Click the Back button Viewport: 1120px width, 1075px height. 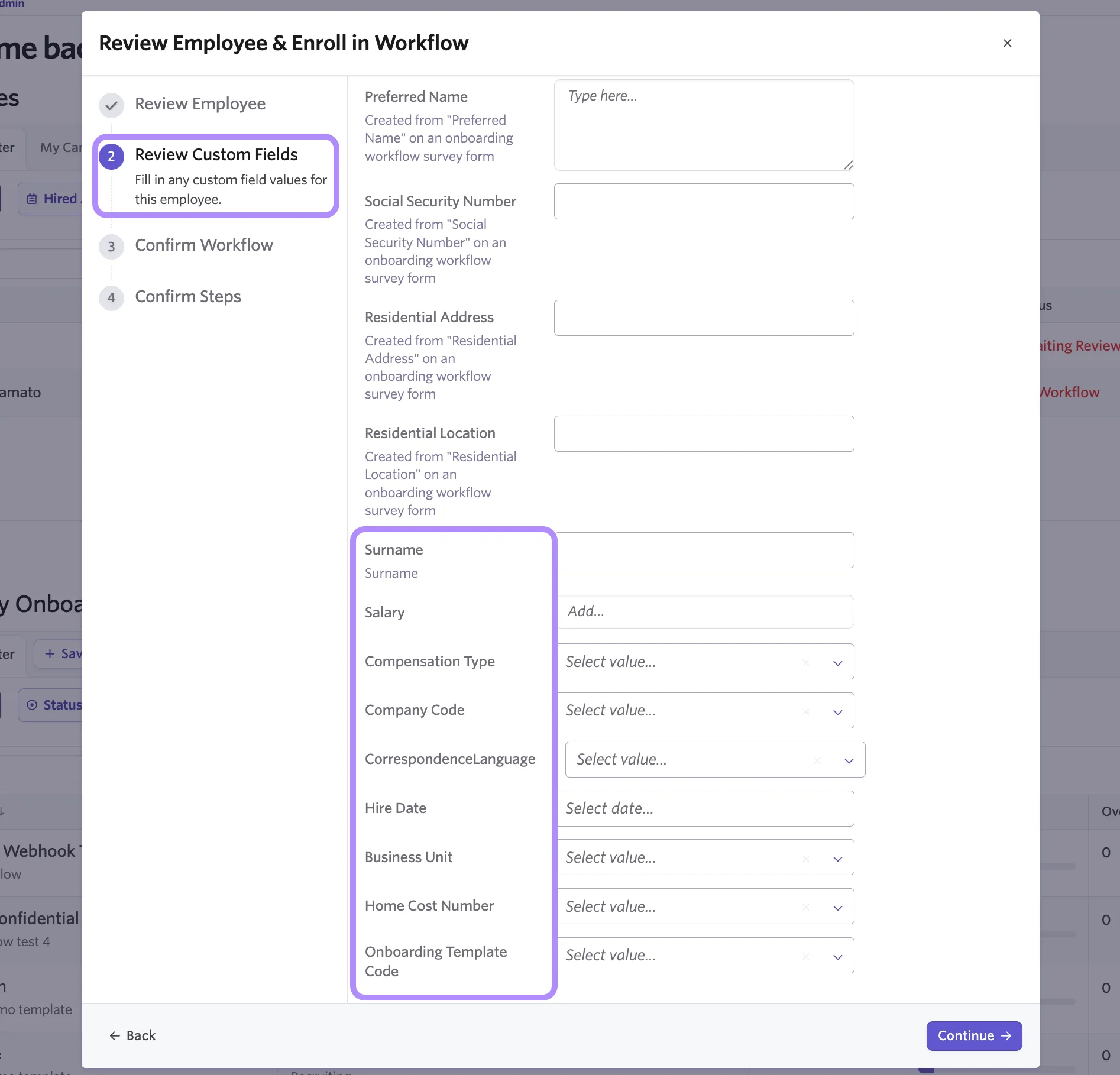[x=132, y=1035]
